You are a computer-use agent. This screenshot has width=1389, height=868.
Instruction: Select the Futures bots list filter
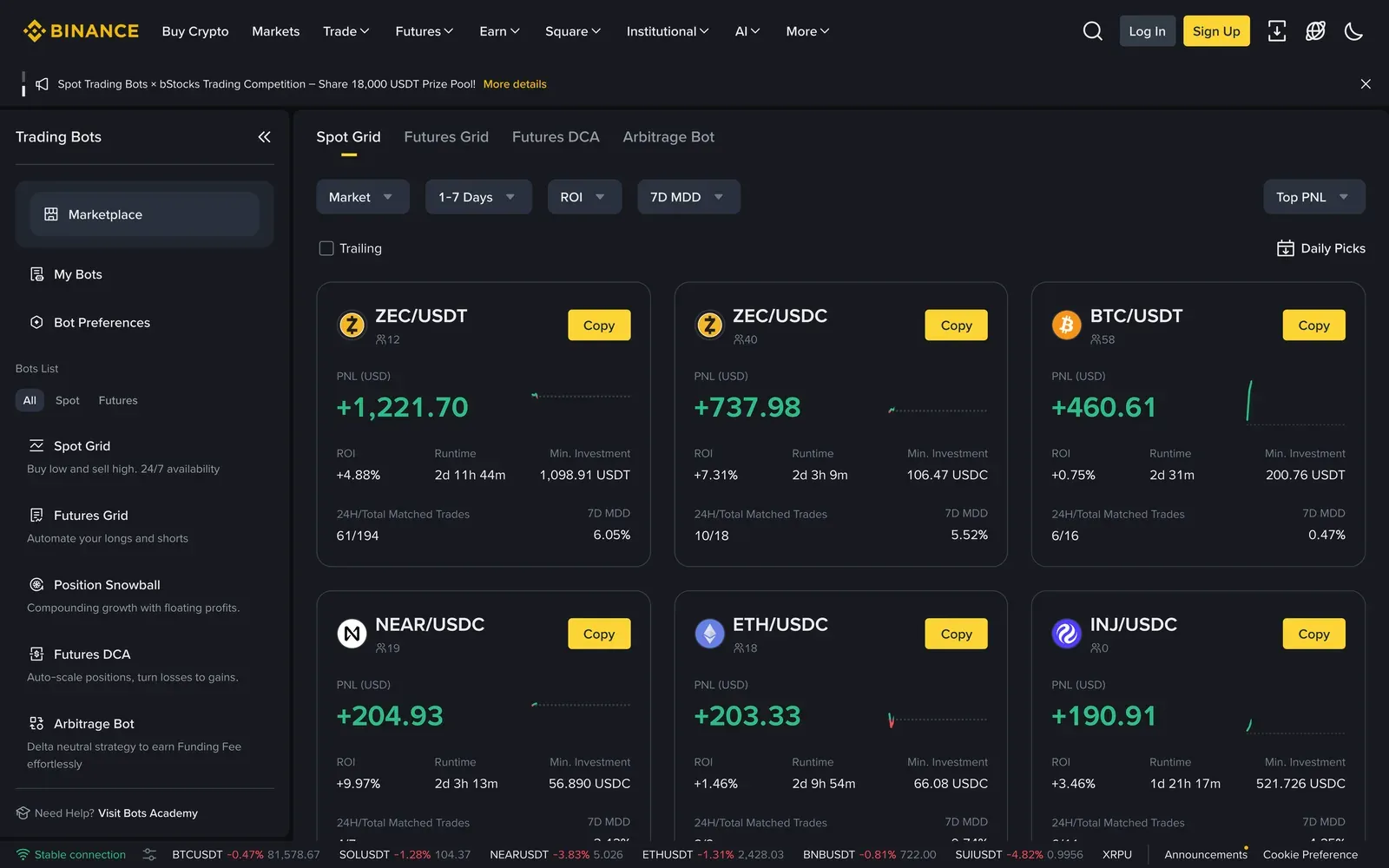(x=118, y=400)
